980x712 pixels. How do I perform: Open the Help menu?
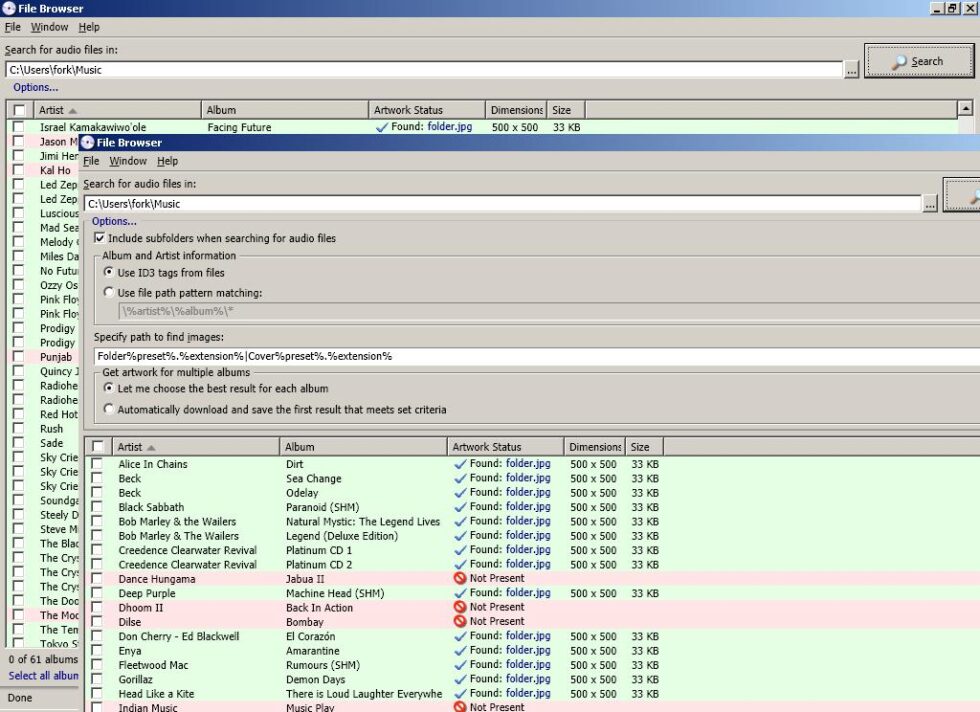167,160
